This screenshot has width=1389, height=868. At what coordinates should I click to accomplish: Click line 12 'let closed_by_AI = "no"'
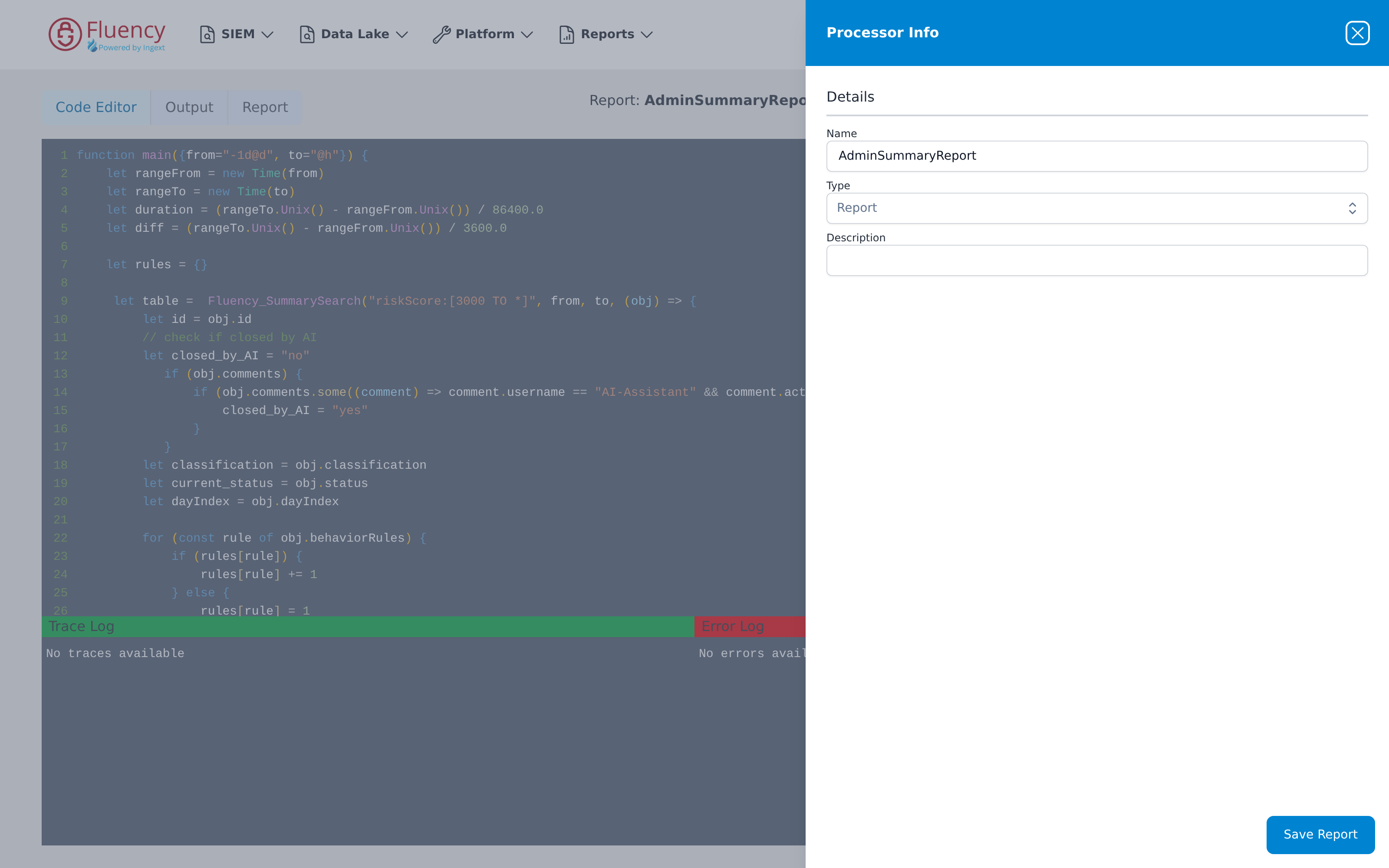pyautogui.click(x=226, y=356)
